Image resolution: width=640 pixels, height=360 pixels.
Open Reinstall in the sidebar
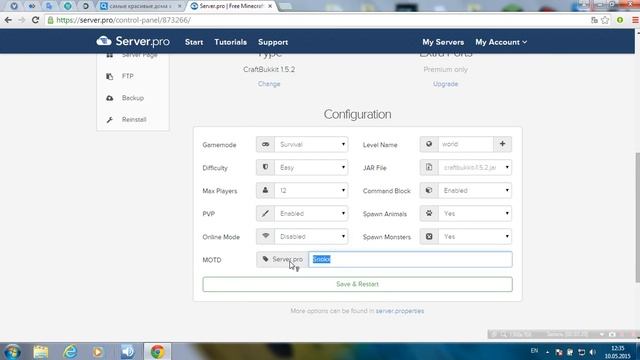click(x=133, y=120)
